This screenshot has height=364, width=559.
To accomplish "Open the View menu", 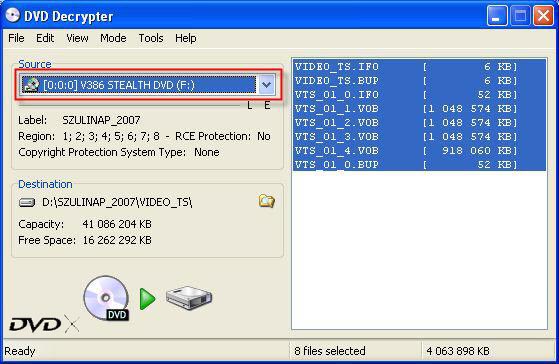I will (77, 38).
